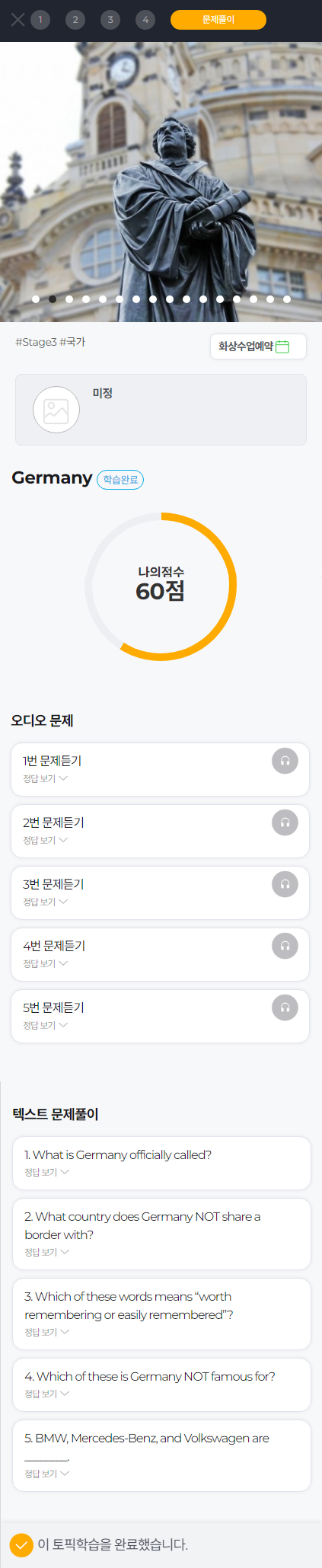Play audio for 1번 문제듣기
This screenshot has height=1568, width=322.
click(x=285, y=761)
